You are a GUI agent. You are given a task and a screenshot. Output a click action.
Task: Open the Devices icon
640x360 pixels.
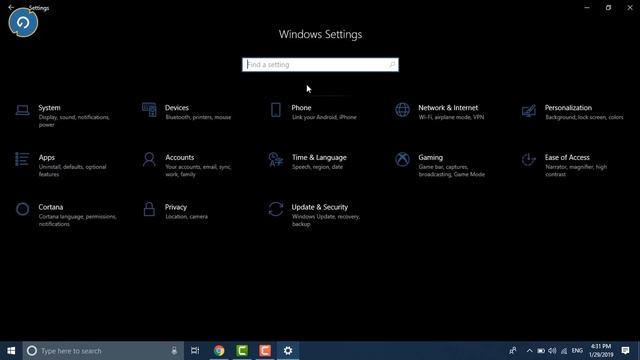(x=149, y=110)
